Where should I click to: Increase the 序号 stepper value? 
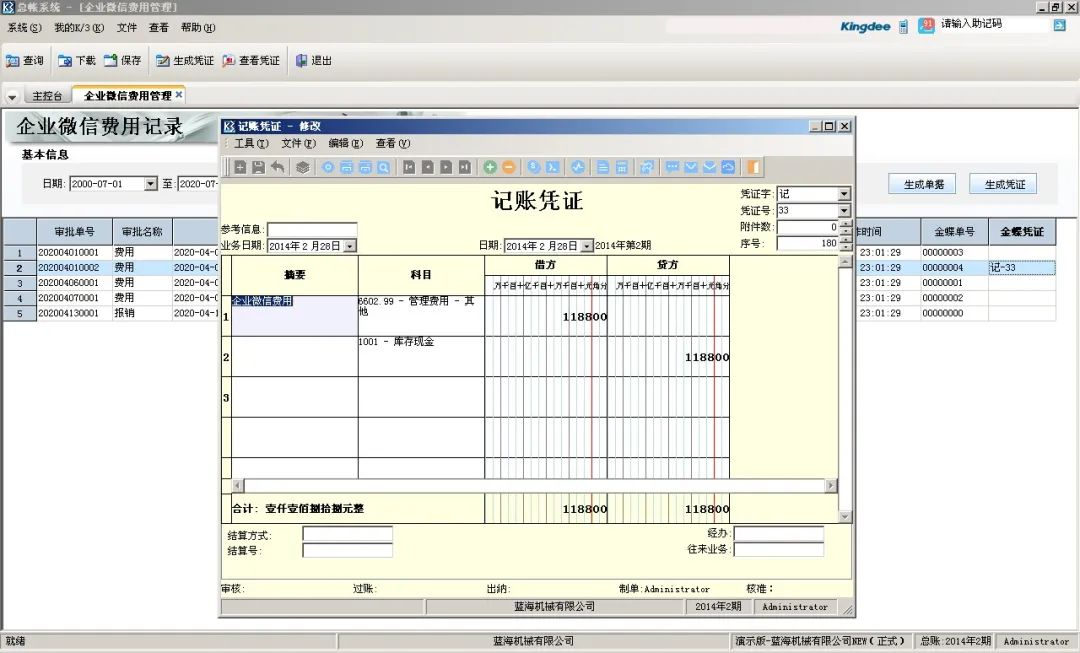click(x=845, y=240)
